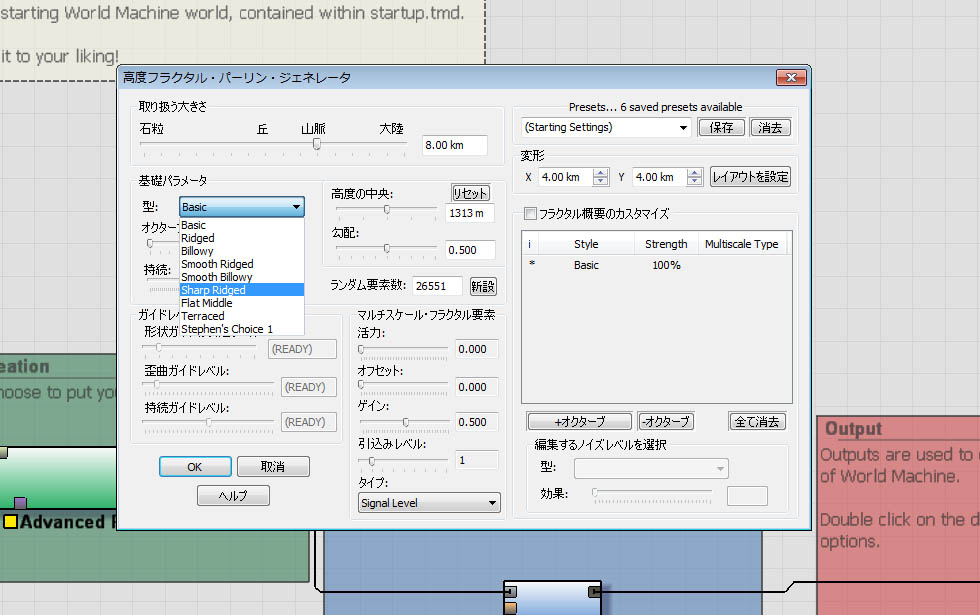Screen dimensions: 980x615
Task: Click the Strength column header
Action: click(666, 244)
